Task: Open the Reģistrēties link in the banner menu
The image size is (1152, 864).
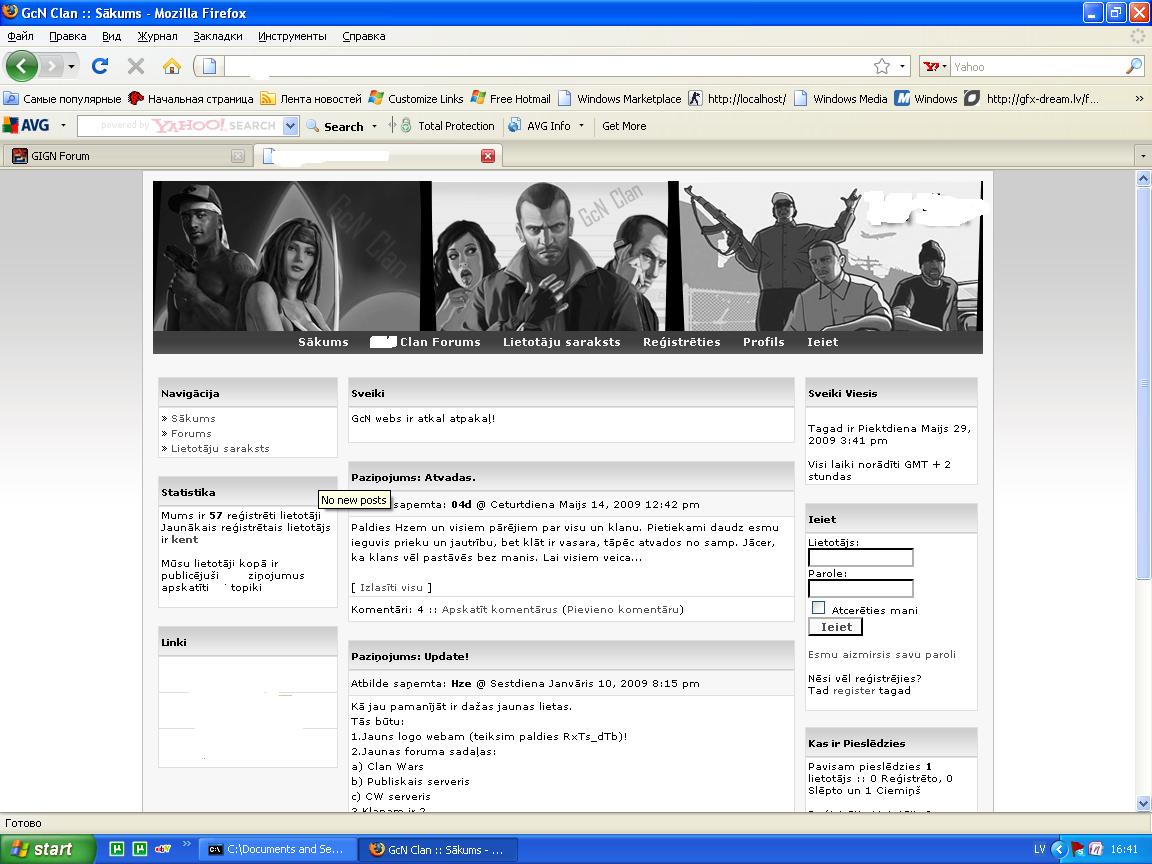Action: (x=681, y=342)
